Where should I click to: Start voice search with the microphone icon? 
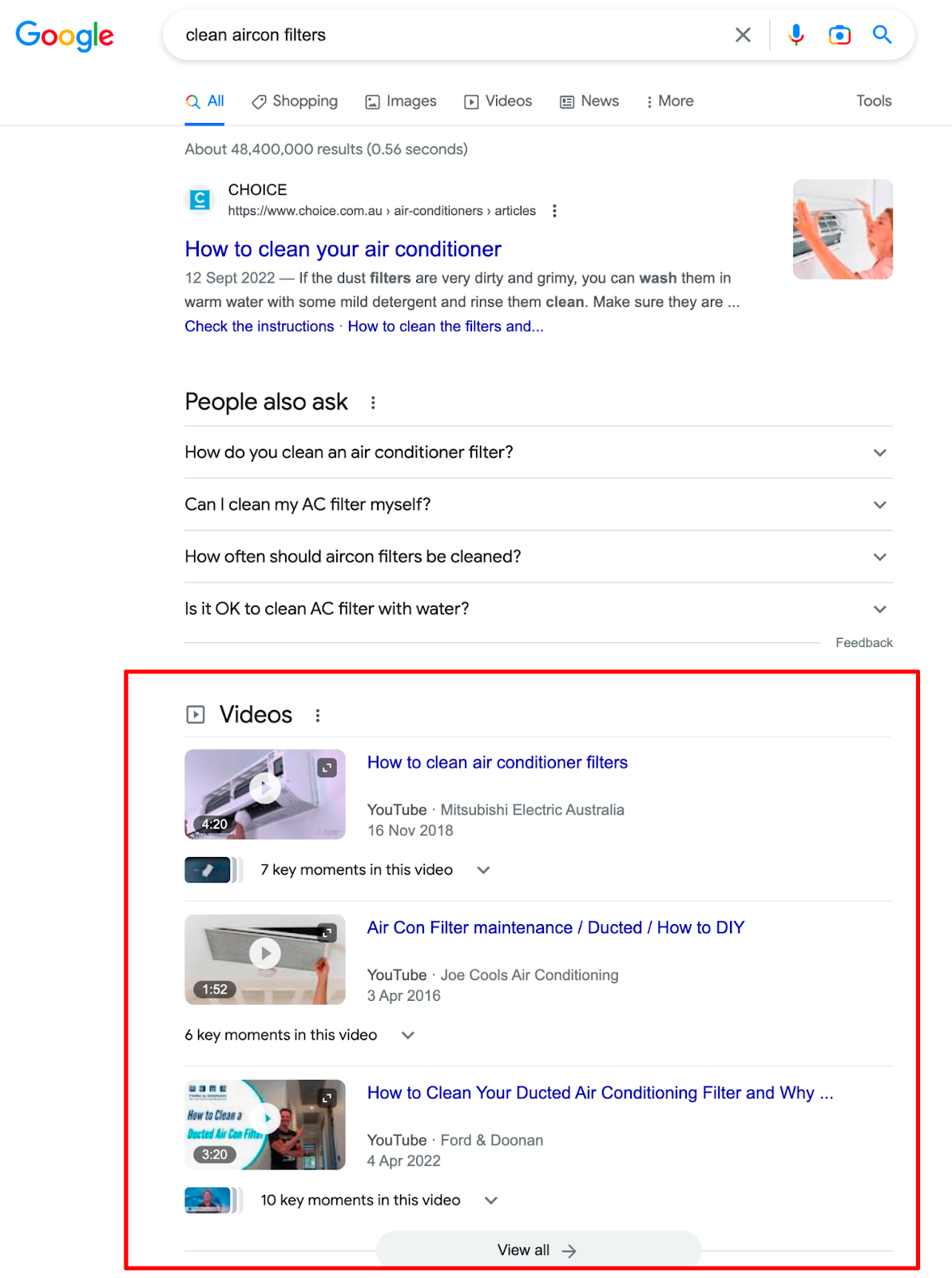[x=796, y=35]
